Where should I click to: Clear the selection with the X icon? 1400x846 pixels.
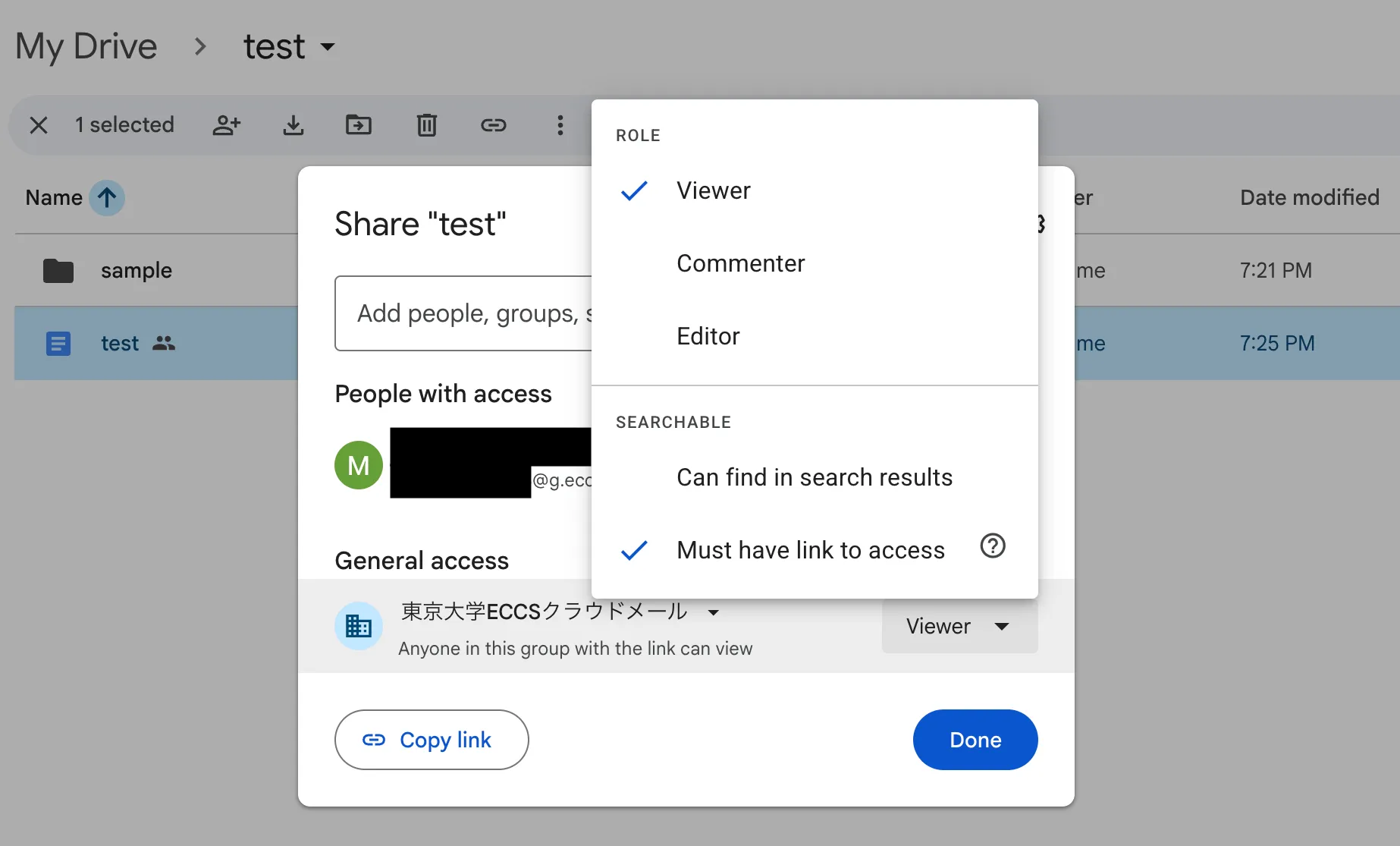point(39,125)
